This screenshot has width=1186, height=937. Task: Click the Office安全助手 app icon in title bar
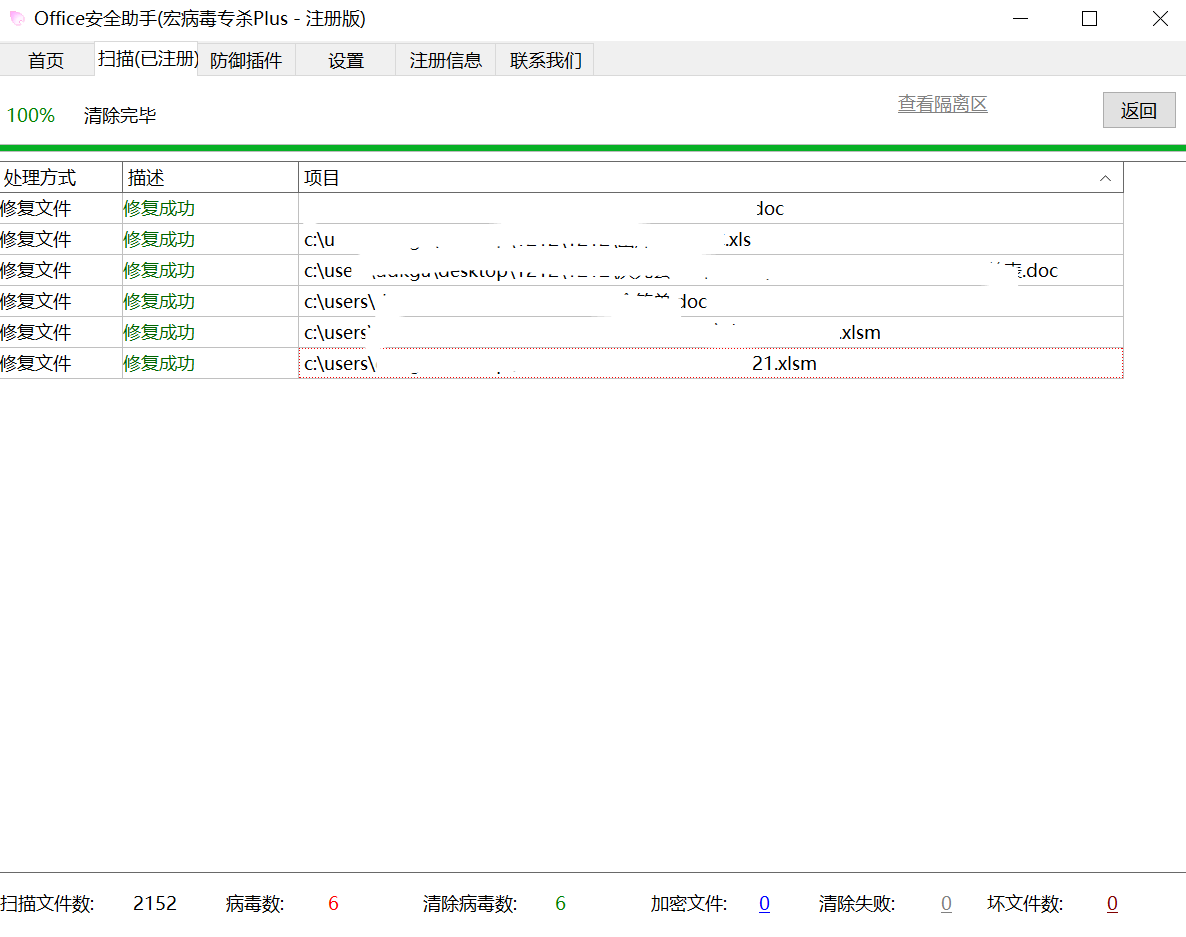coord(17,18)
